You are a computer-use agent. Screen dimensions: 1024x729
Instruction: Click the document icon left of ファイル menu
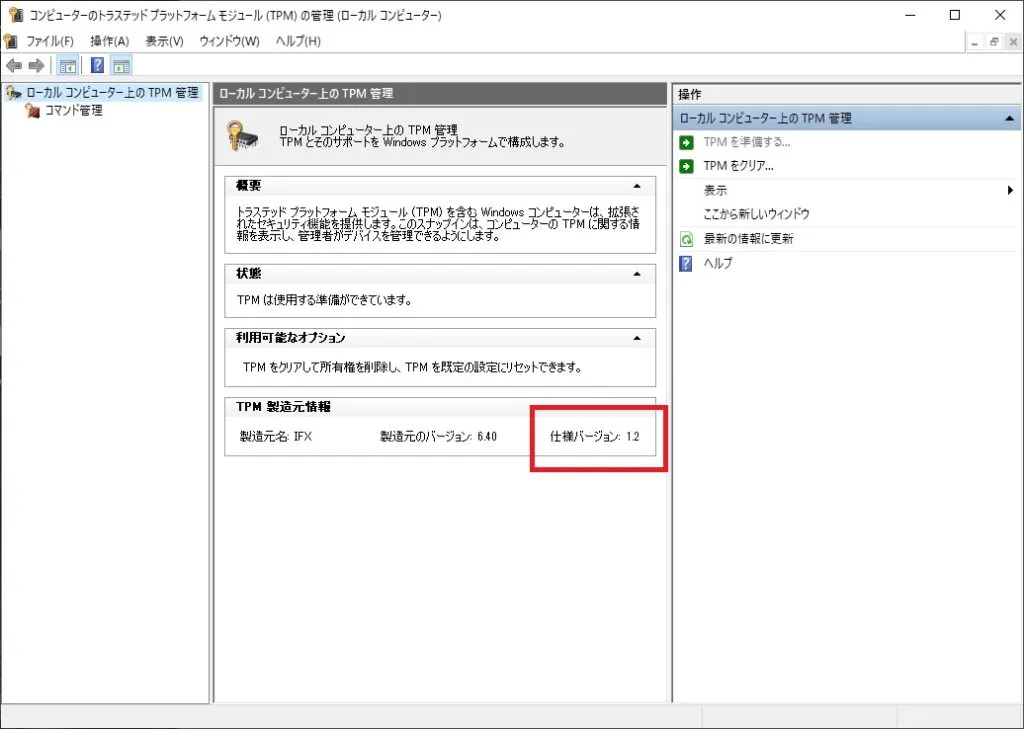point(10,41)
